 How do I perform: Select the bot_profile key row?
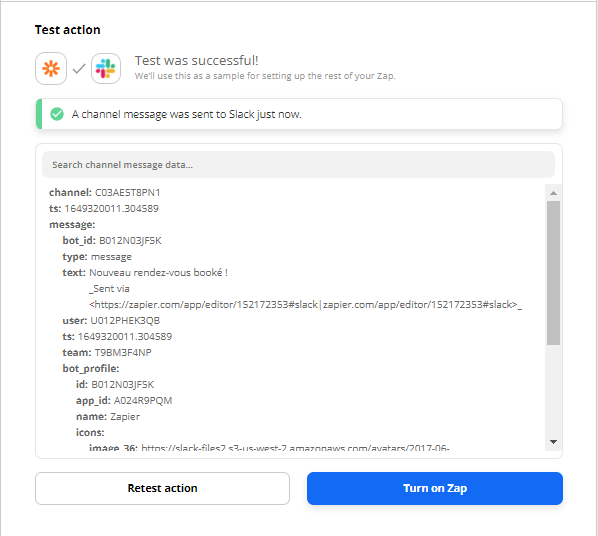tap(91, 369)
